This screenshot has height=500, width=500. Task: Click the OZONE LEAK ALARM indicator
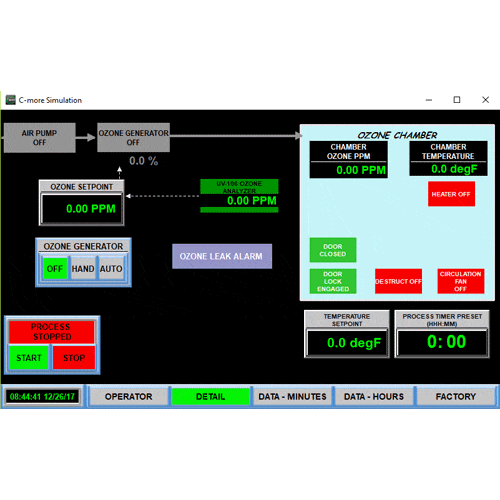pos(222,256)
